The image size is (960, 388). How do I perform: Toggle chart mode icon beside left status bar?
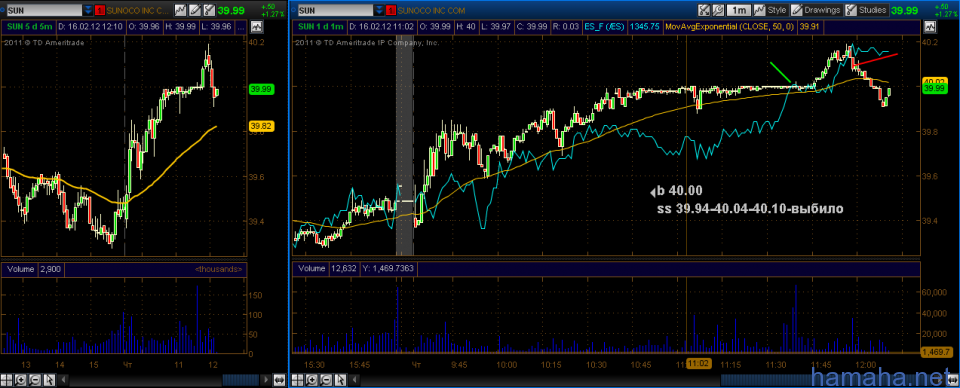[257, 26]
